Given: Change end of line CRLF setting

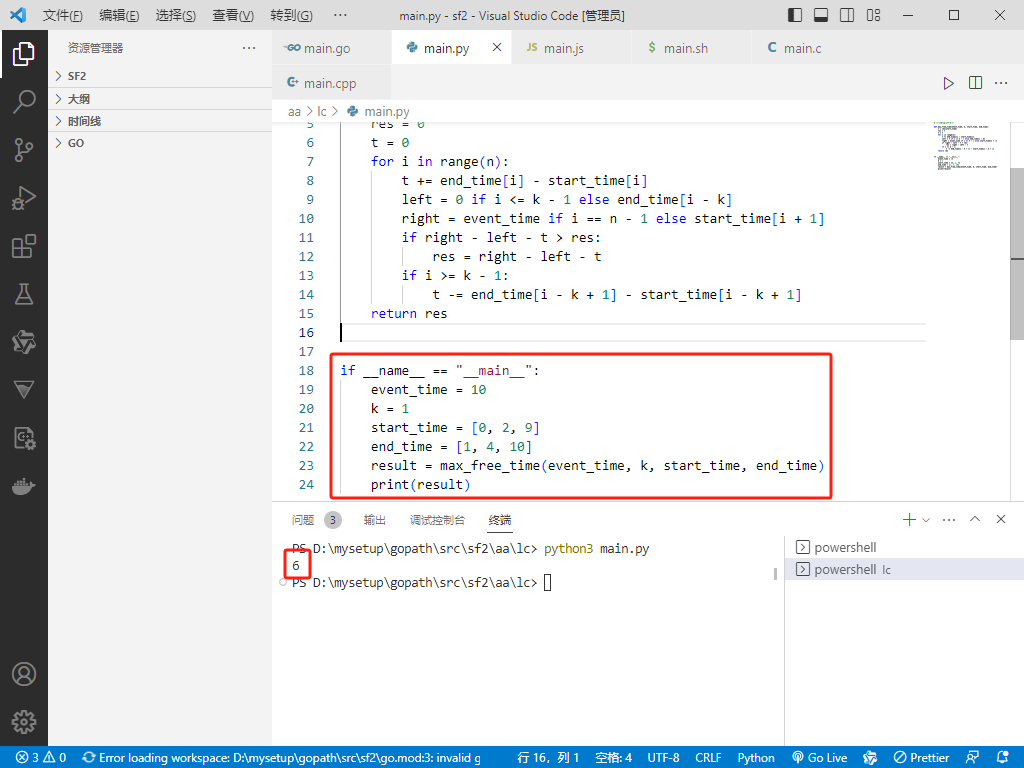Looking at the screenshot, I should [x=708, y=758].
